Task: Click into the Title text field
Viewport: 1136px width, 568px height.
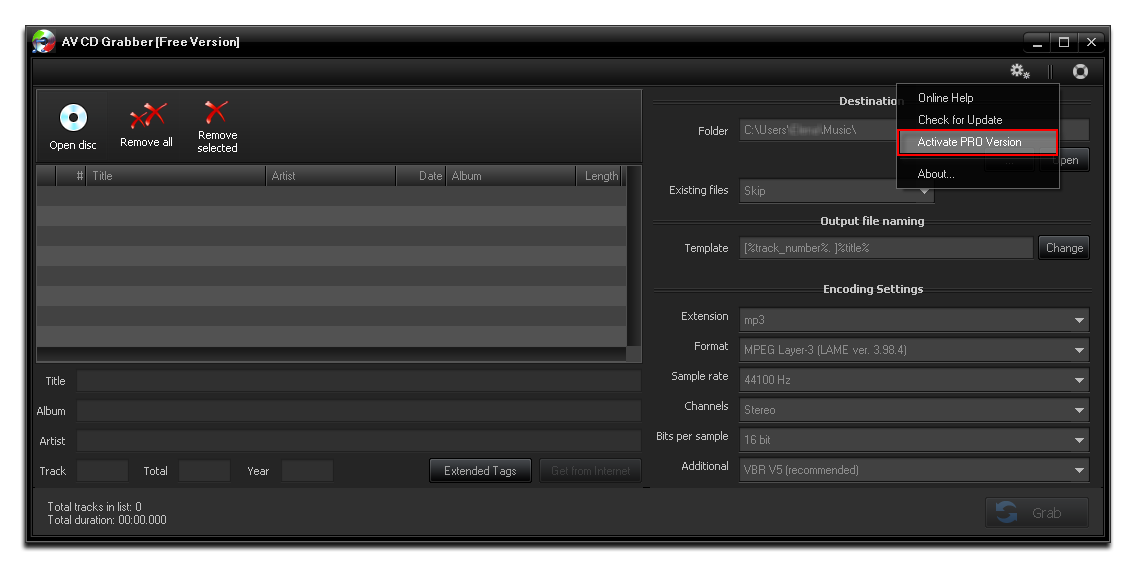Action: tap(358, 381)
